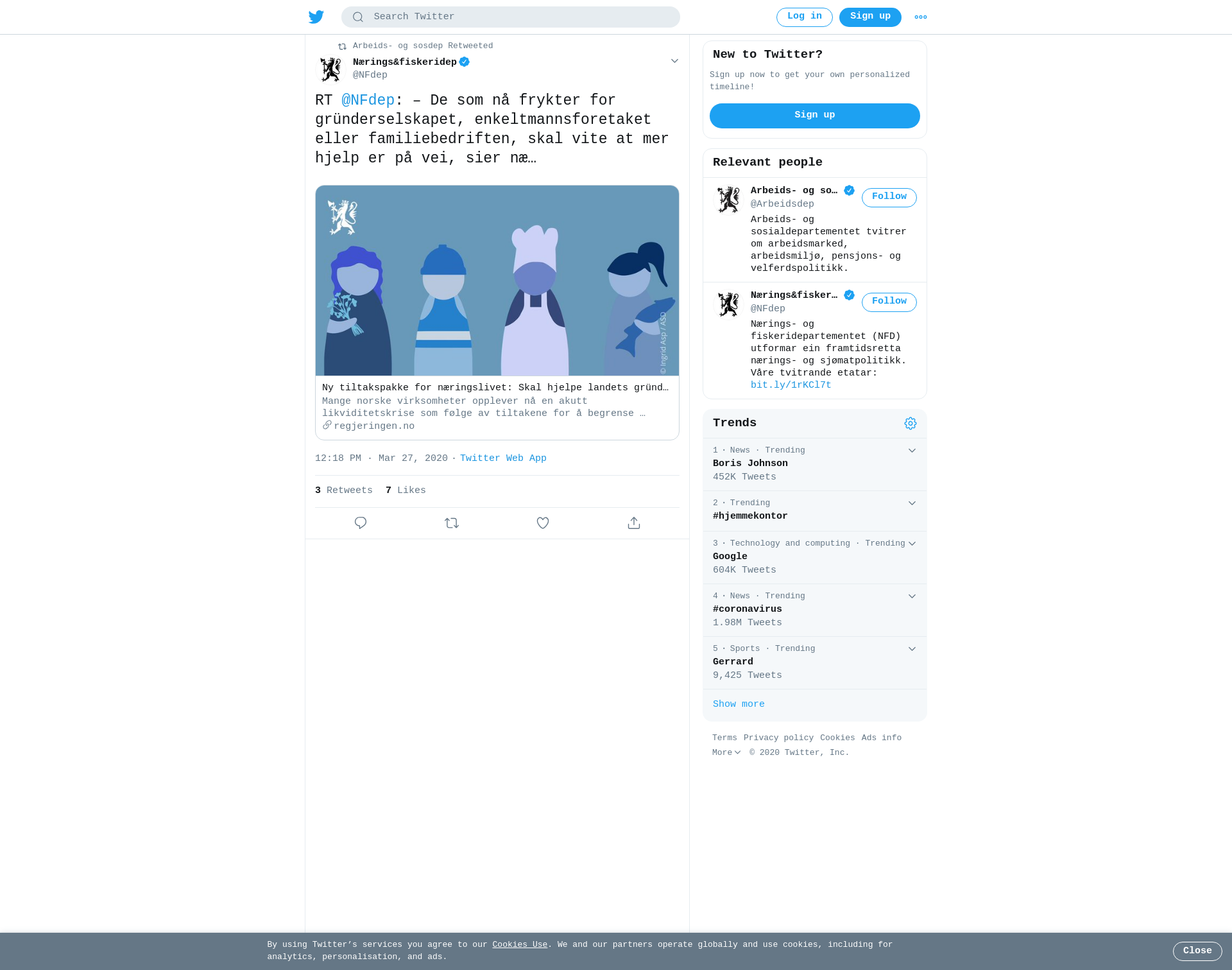Click Nærings&fiskeridep avatar on the tweet

pyautogui.click(x=331, y=69)
